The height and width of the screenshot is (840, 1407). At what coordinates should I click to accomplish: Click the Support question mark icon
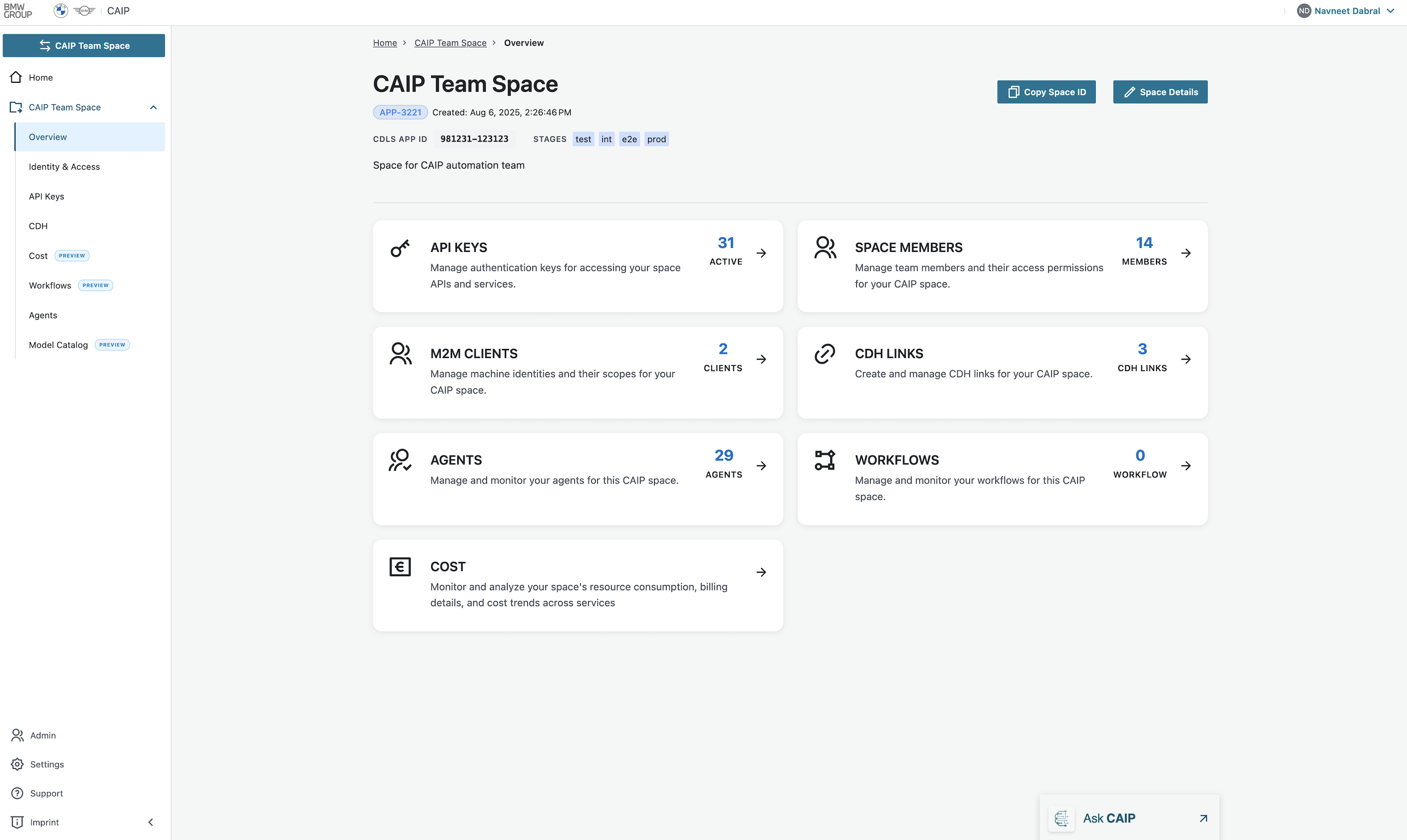coord(17,793)
